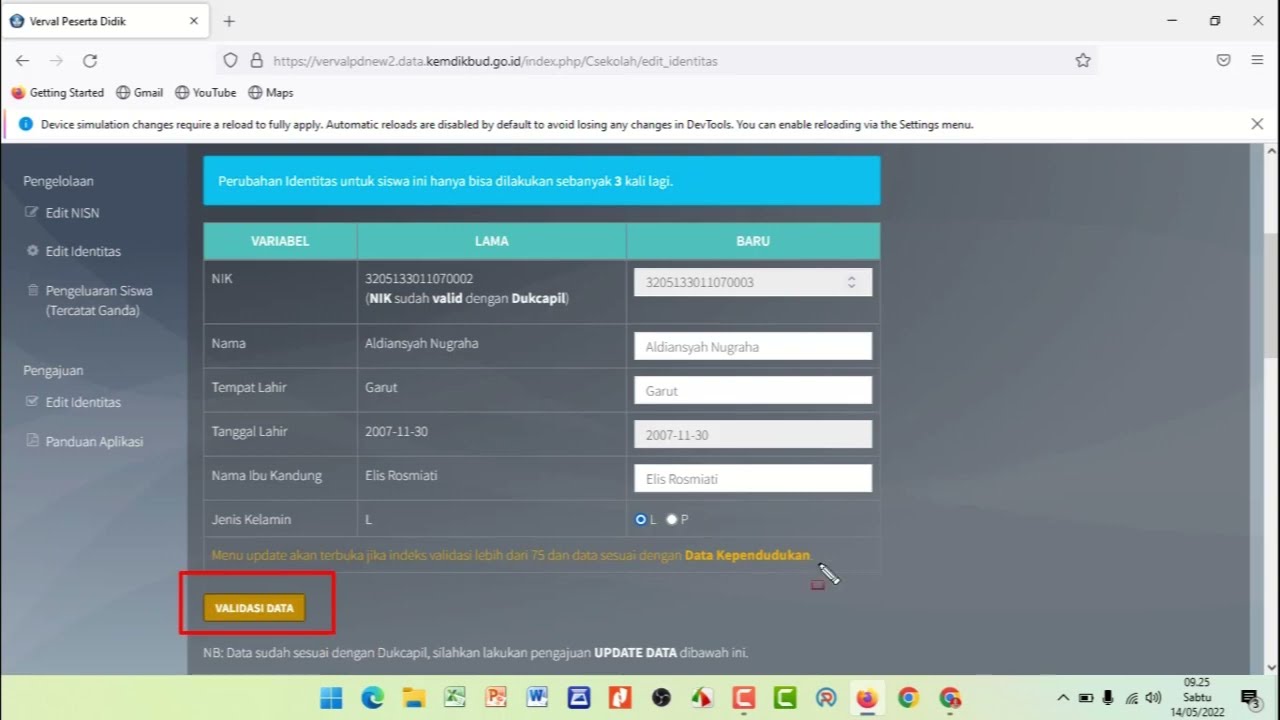Open the clock and calendar
This screenshot has height=720, width=1280.
(x=1196, y=697)
